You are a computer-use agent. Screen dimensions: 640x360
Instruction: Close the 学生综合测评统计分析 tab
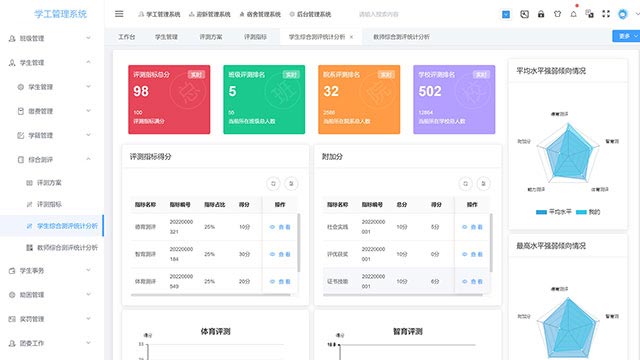click(351, 37)
